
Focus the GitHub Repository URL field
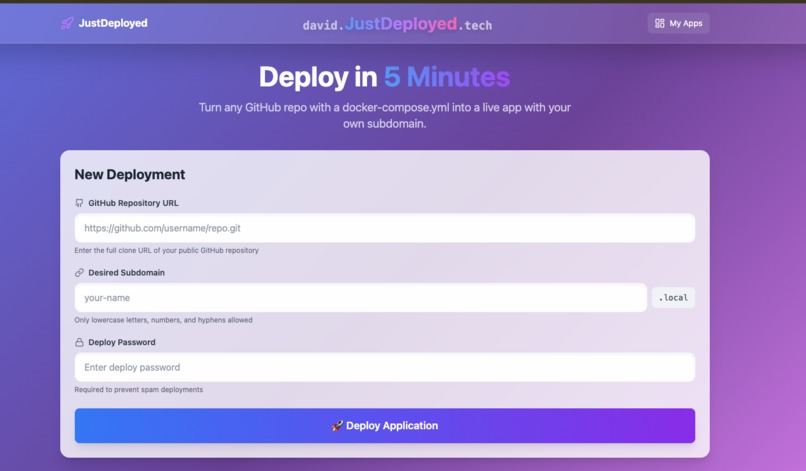(384, 228)
